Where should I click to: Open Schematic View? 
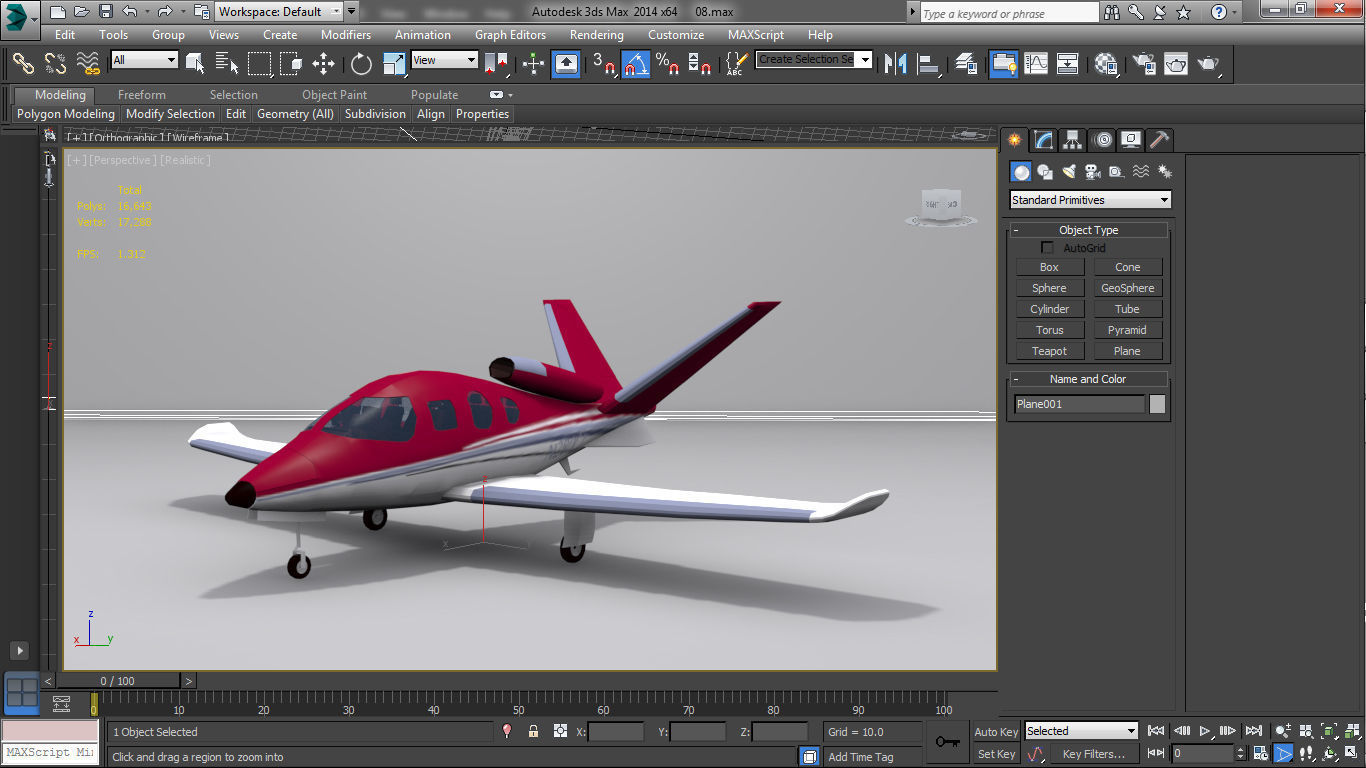1068,64
